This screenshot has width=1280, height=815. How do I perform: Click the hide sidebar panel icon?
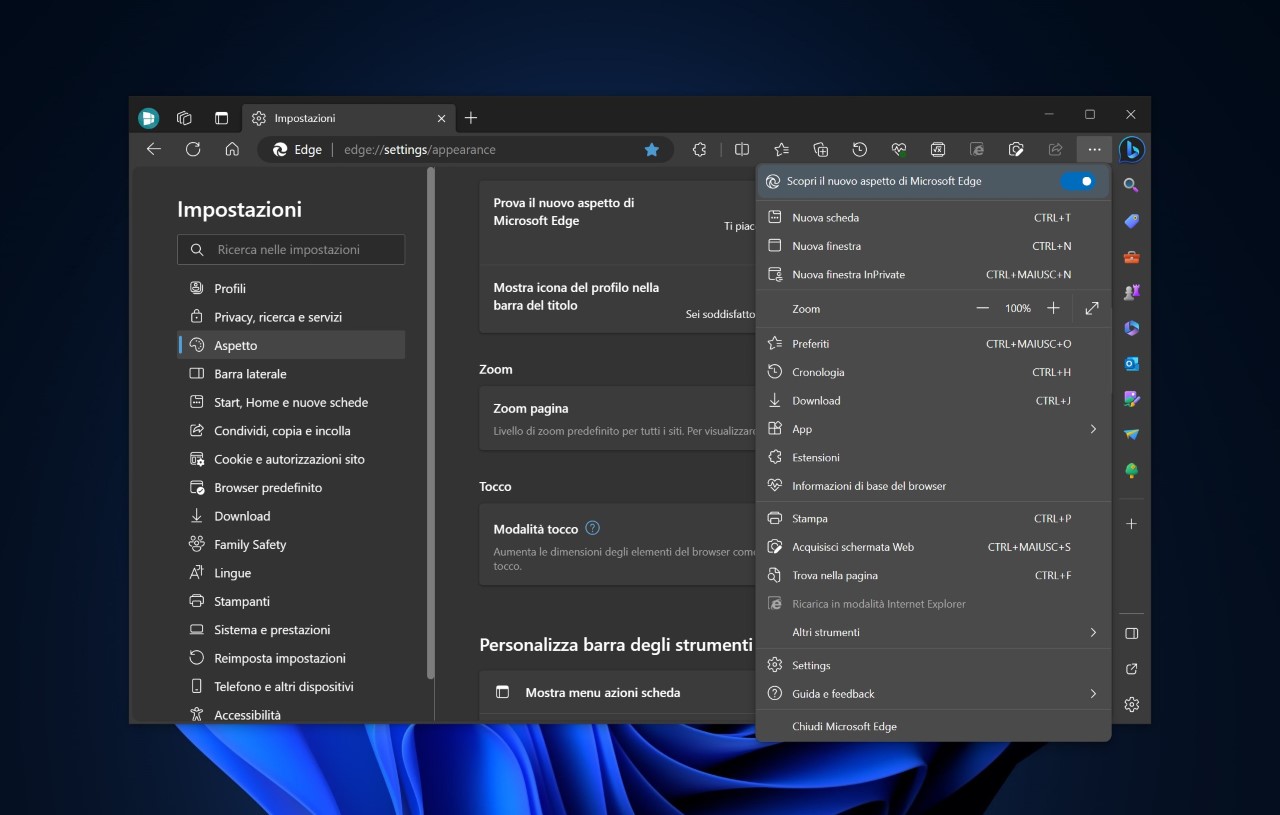pos(1131,633)
